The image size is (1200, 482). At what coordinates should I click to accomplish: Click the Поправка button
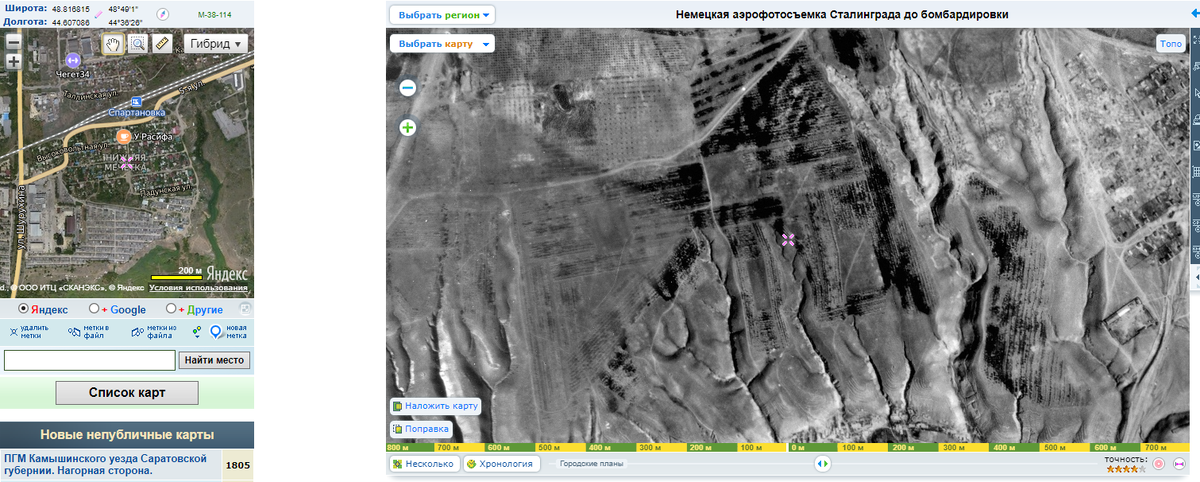coord(420,429)
